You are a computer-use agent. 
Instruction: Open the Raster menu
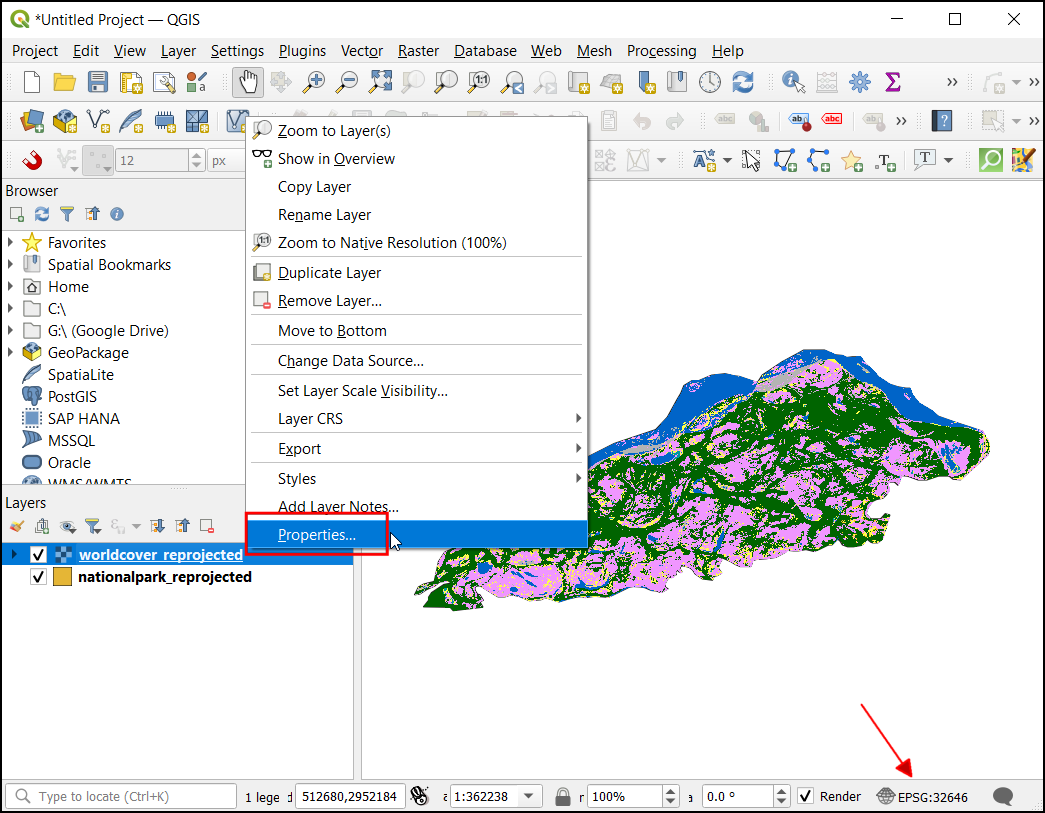(418, 51)
